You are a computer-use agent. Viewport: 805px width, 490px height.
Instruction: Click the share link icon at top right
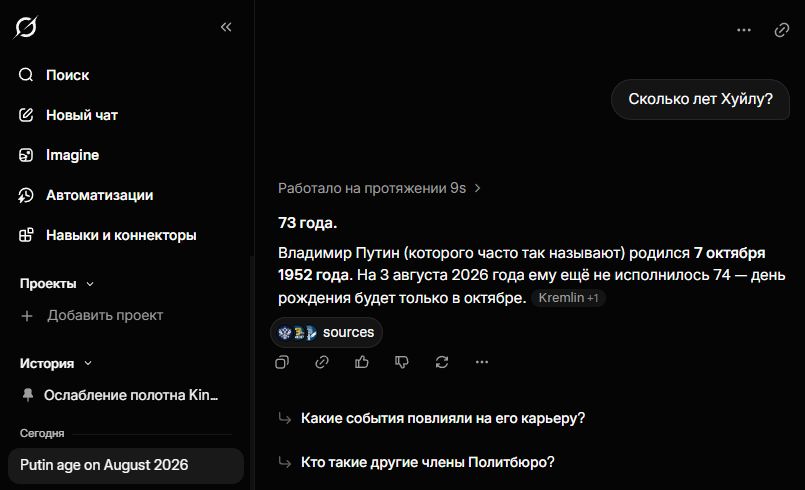coord(781,30)
